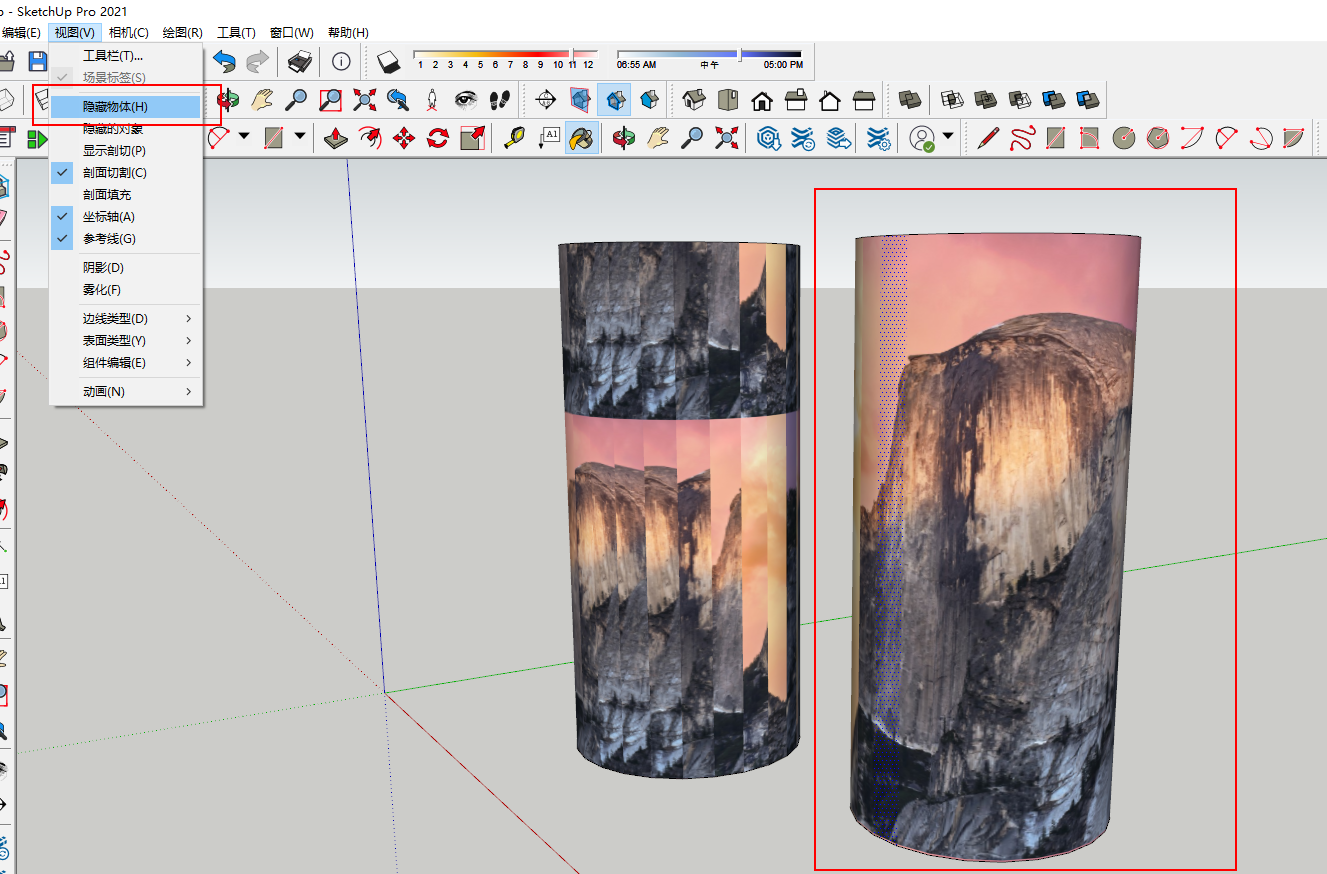Select the Text label tool
Viewport: 1327px width, 874px height.
pyautogui.click(x=549, y=137)
